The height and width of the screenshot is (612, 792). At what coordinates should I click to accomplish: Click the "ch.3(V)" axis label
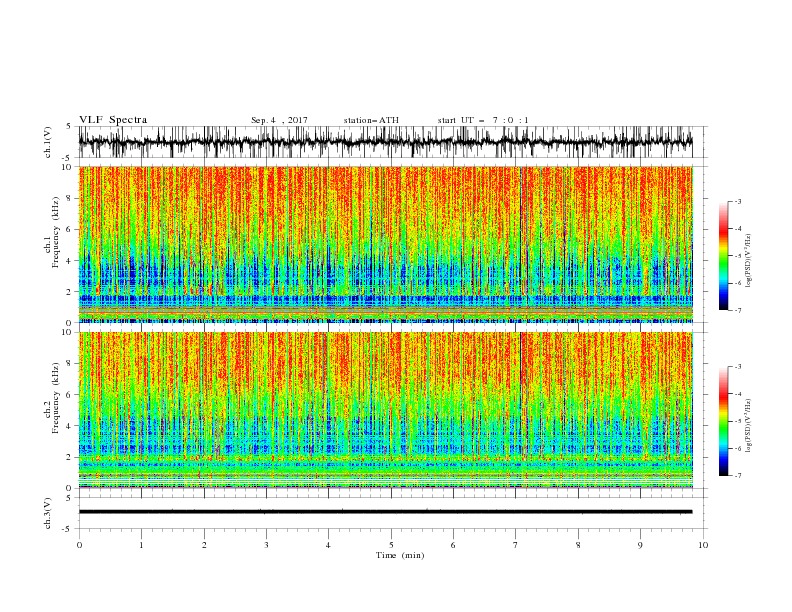pyautogui.click(x=47, y=513)
